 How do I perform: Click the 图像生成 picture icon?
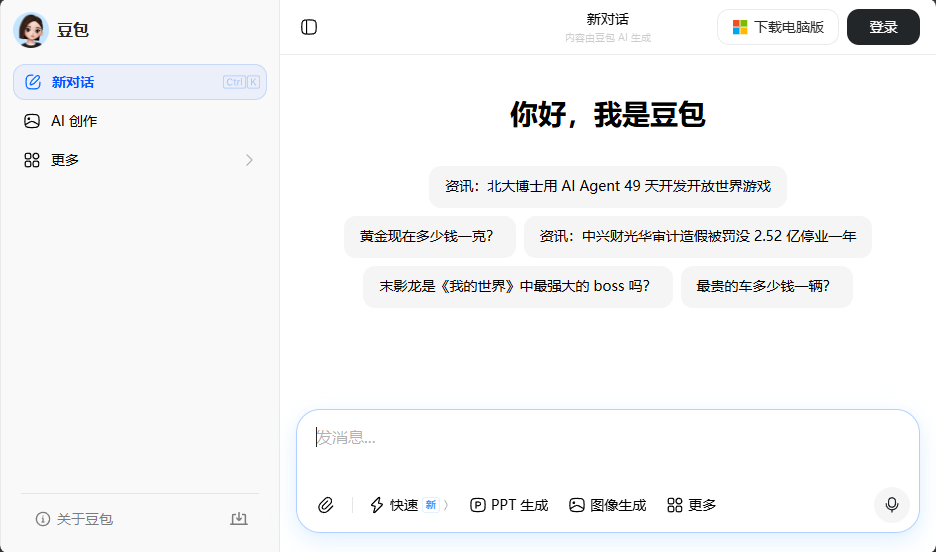(x=577, y=505)
